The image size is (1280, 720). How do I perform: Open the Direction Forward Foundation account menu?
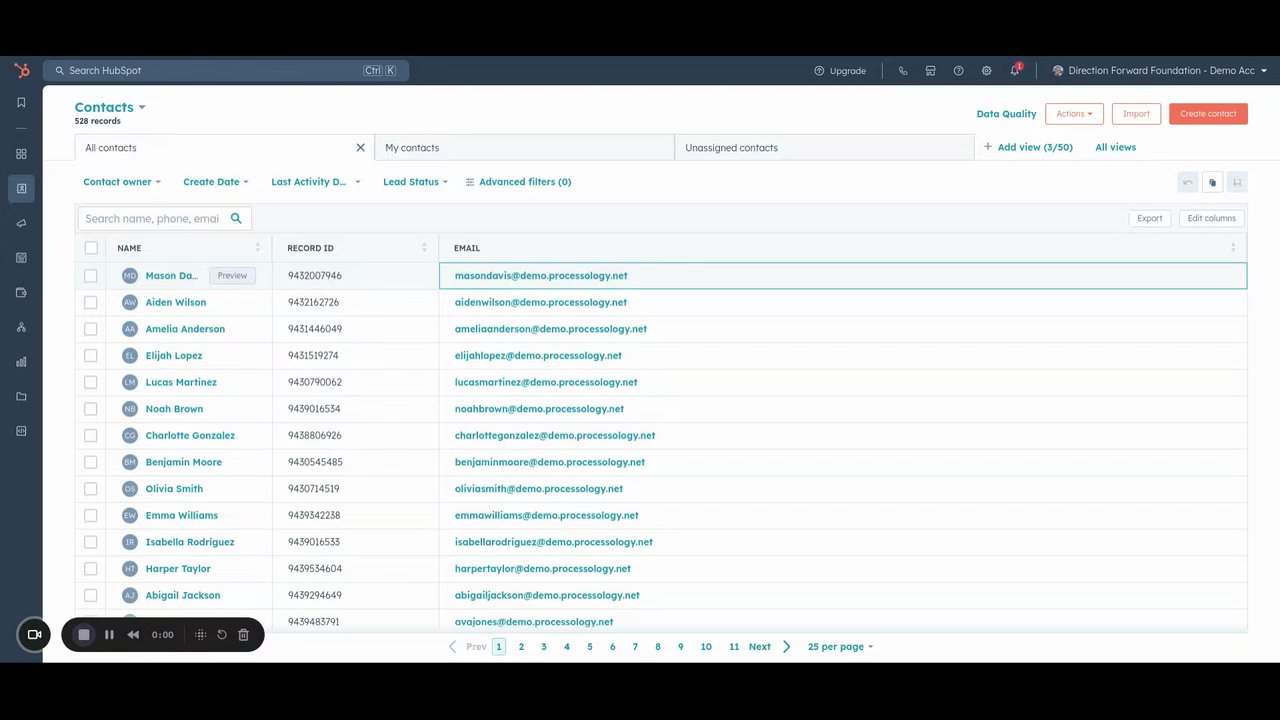coord(1160,71)
